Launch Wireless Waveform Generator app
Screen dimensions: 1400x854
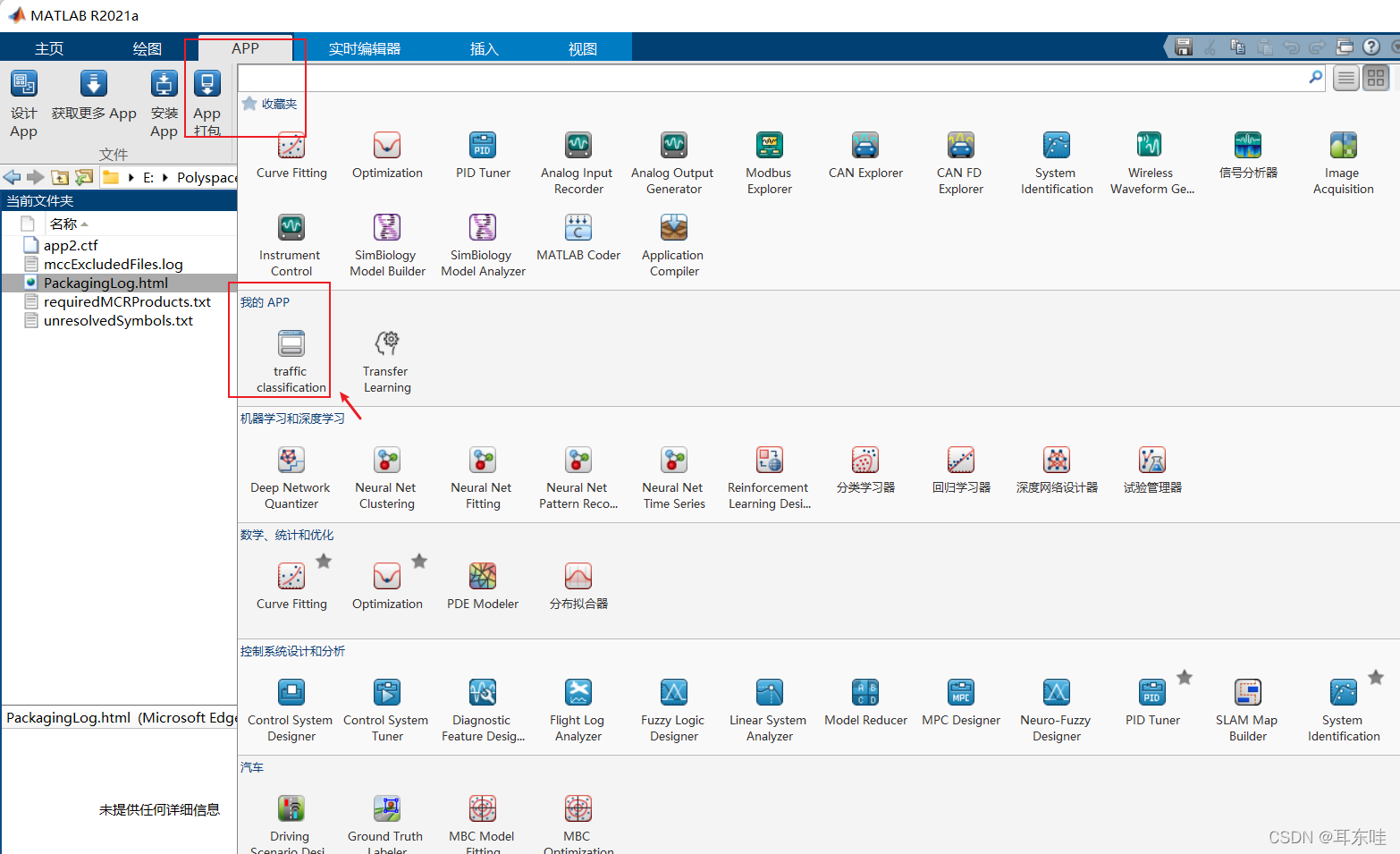point(1151,164)
